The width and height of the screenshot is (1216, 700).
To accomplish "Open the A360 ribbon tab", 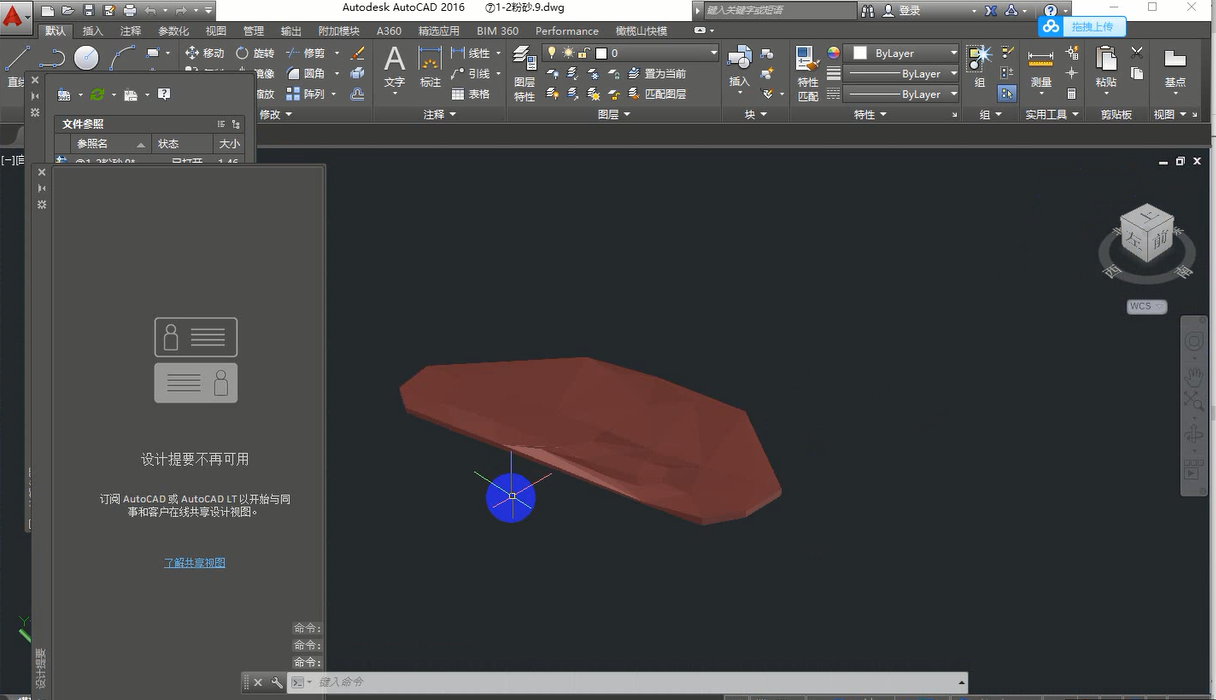I will point(389,31).
